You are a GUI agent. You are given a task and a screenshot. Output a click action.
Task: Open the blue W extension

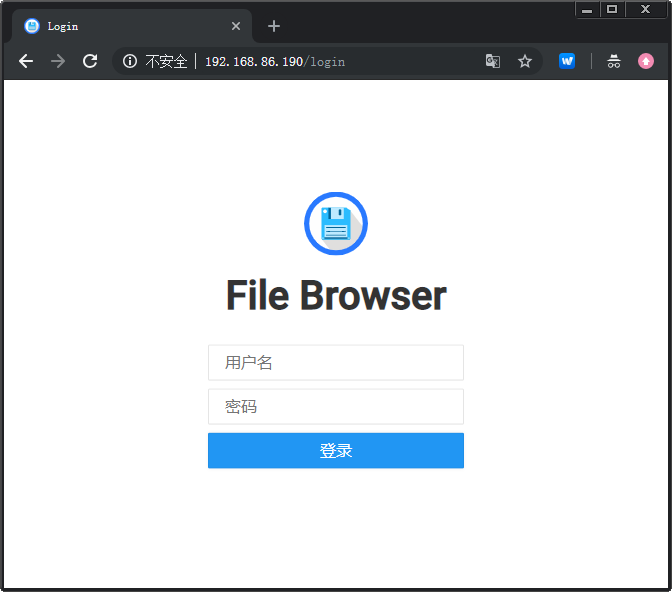(x=567, y=61)
